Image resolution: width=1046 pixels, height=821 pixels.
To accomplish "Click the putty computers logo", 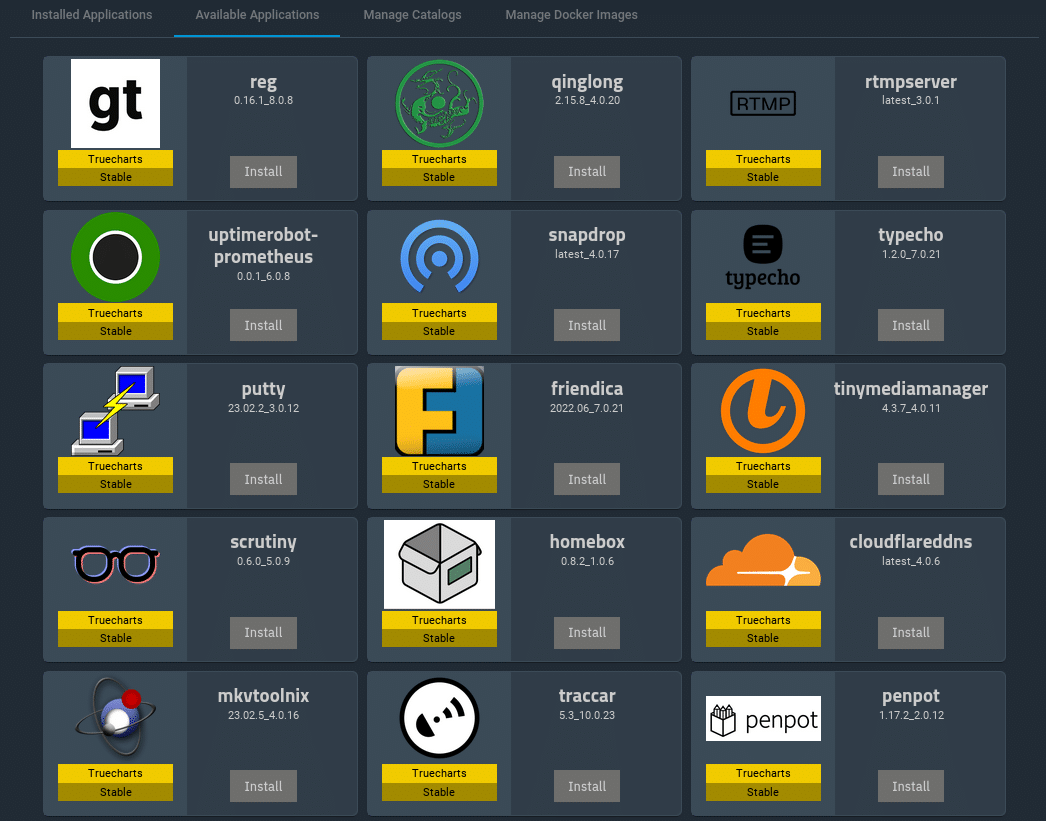I will click(115, 411).
